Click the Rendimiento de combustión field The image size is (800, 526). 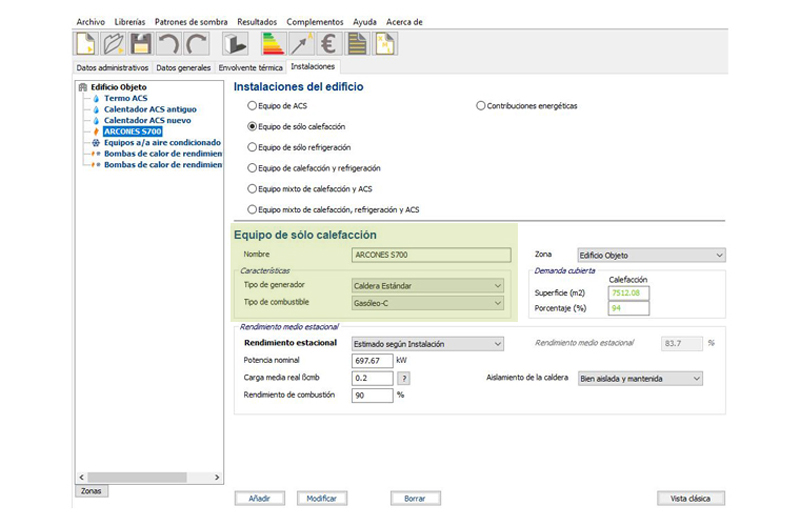[372, 395]
